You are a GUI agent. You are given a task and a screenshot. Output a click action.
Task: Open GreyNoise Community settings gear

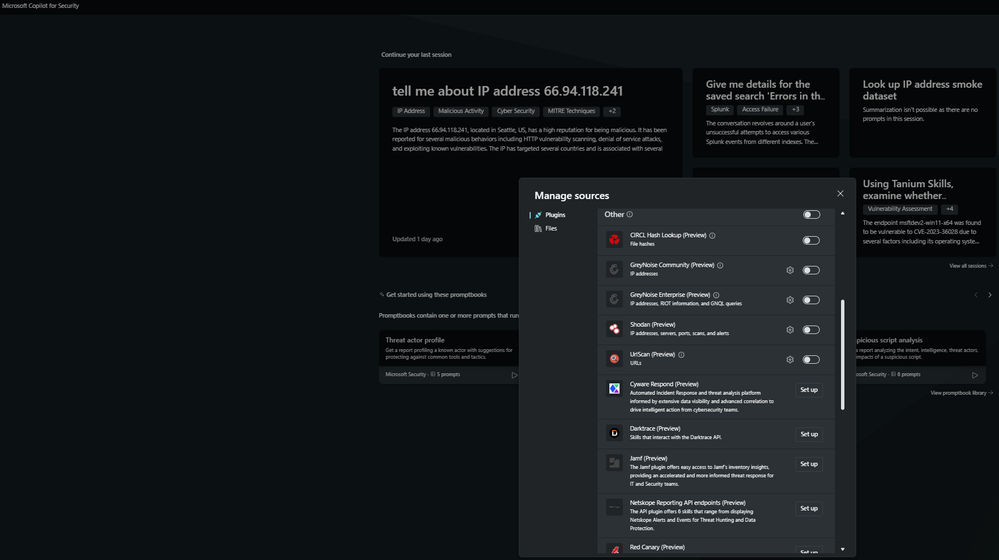[790, 270]
